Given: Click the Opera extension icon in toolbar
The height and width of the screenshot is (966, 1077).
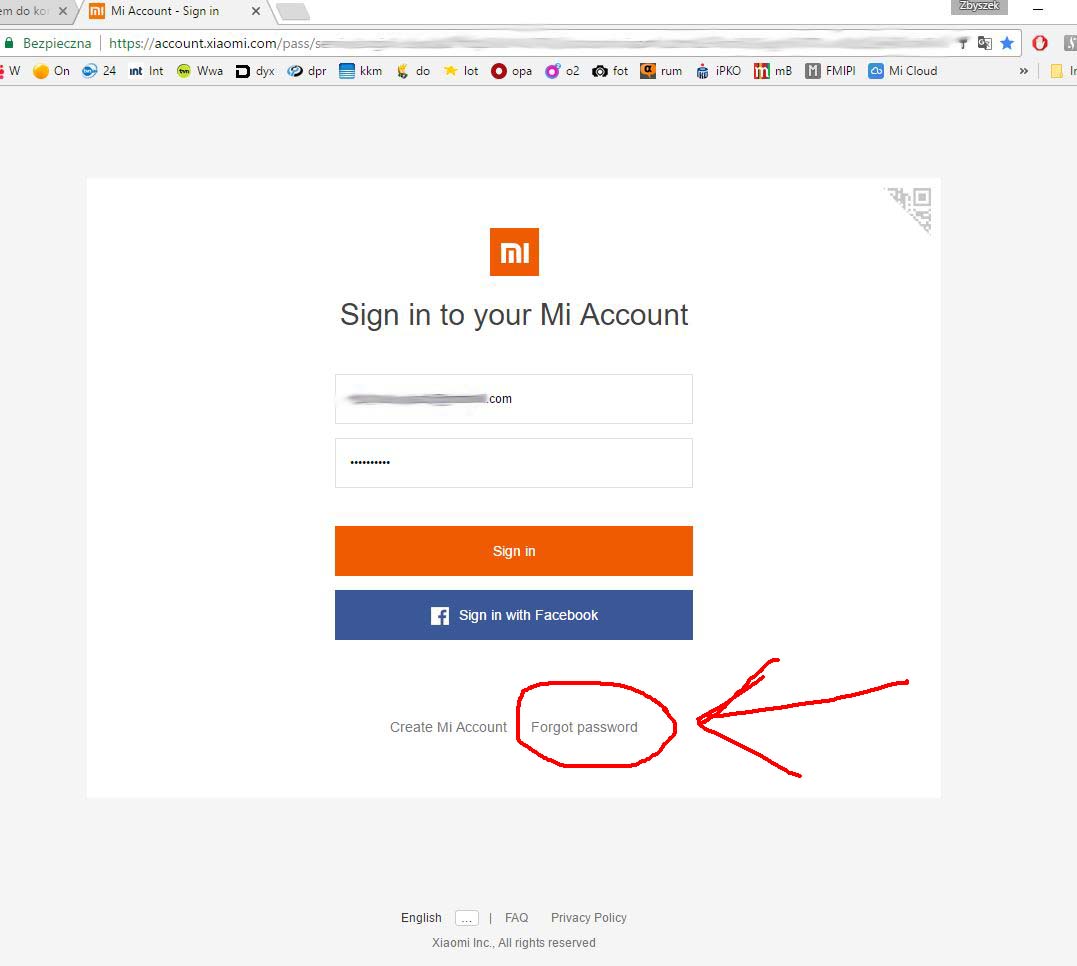Looking at the screenshot, I should [1039, 43].
